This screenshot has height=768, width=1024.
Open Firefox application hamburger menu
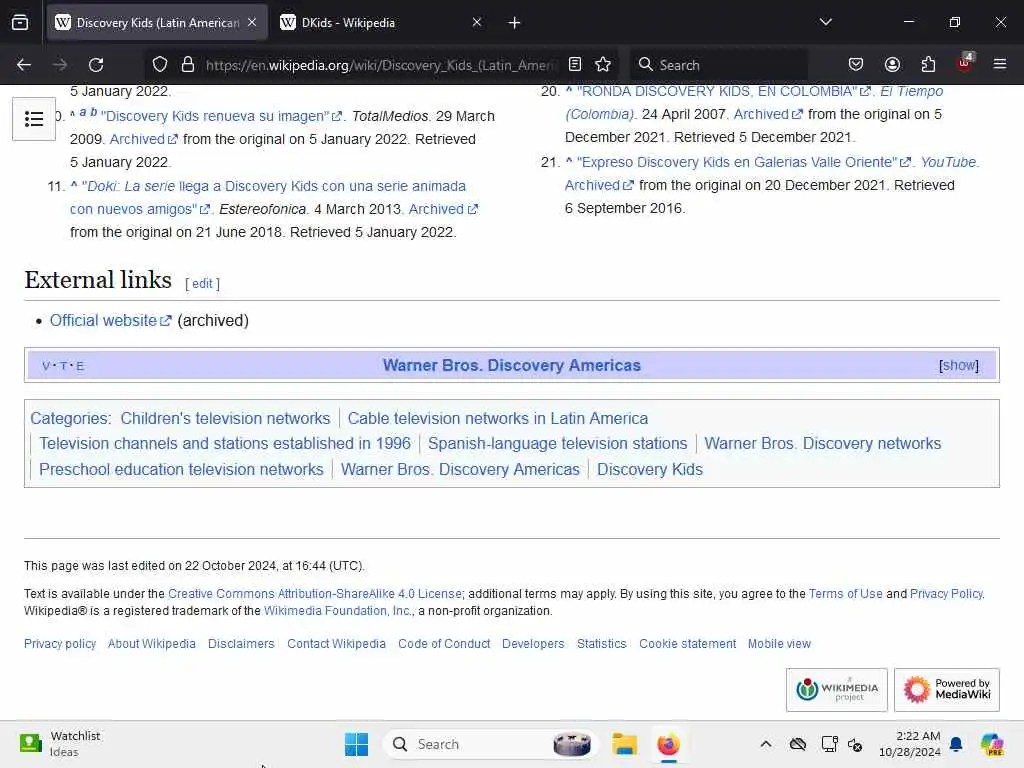1000,64
